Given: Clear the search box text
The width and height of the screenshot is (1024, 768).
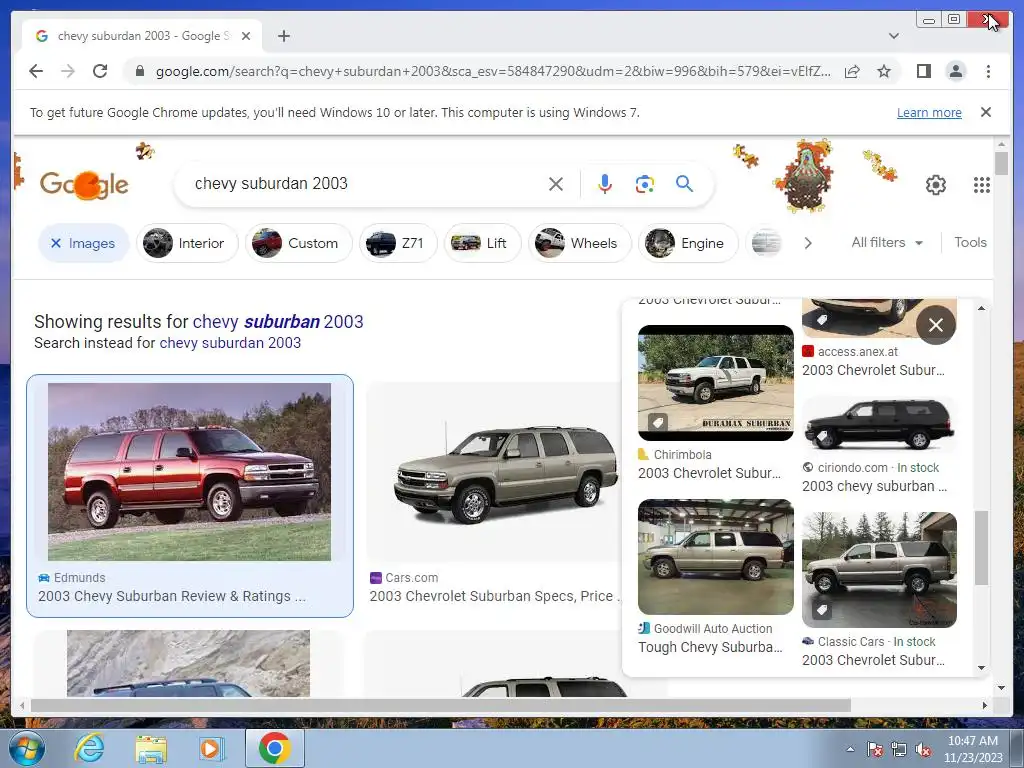Looking at the screenshot, I should pyautogui.click(x=556, y=184).
